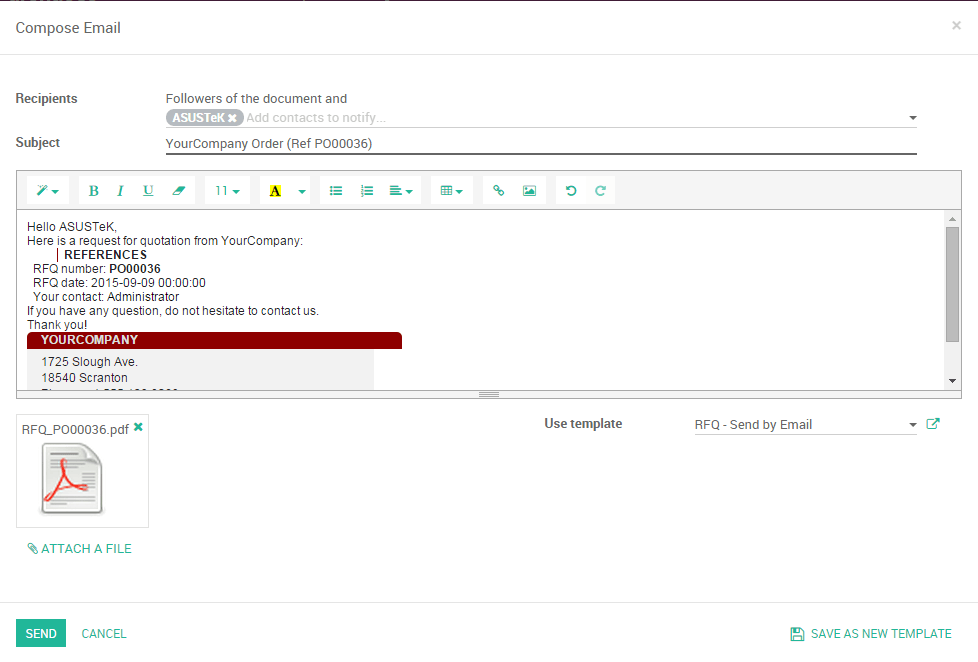Viewport: 978px width, 662px height.
Task: Apply italic formatting in the editor
Action: pos(120,190)
